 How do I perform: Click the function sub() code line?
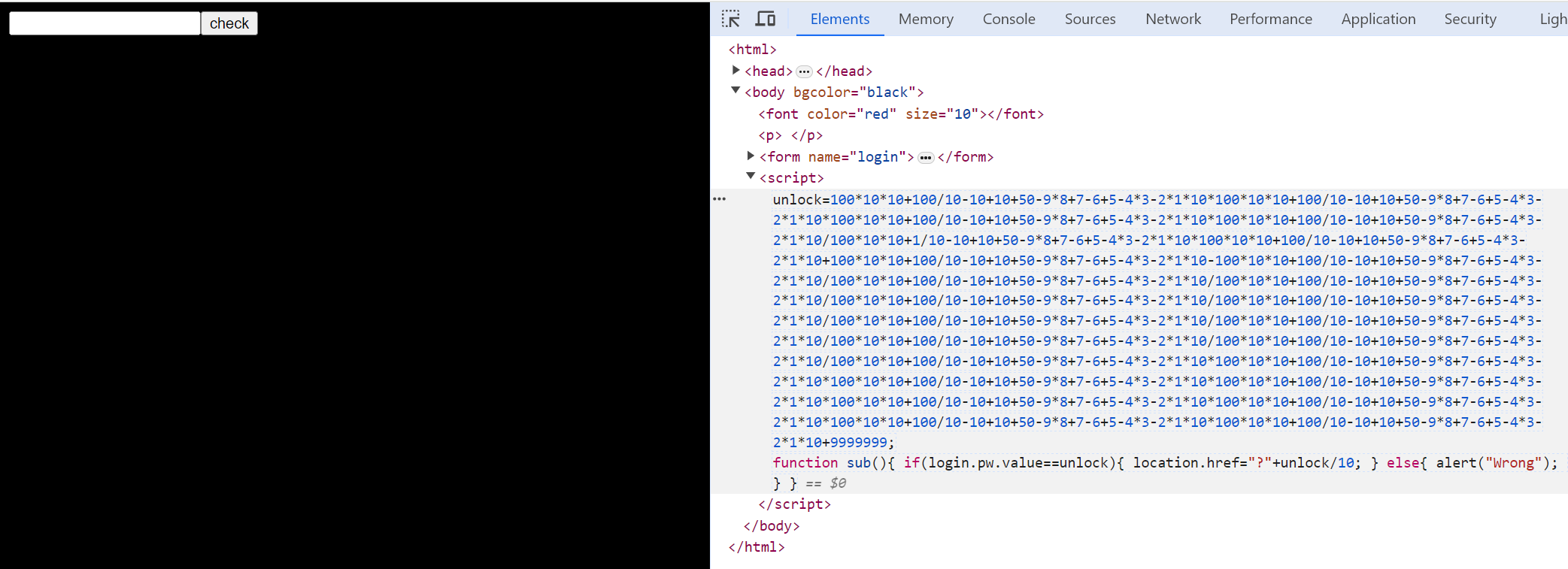[1166, 463]
